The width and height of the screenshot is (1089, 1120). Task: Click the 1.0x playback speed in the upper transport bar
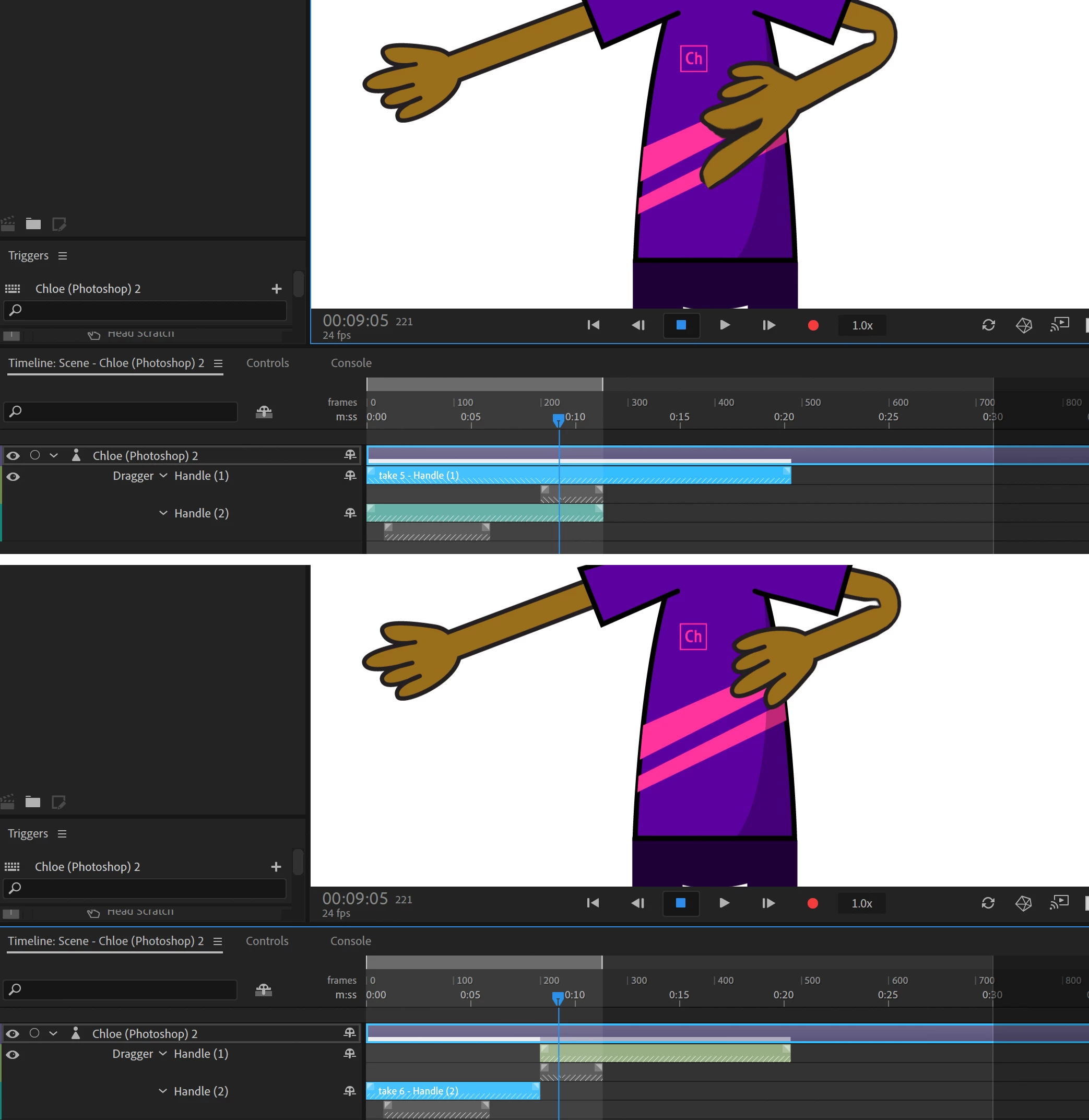[862, 325]
